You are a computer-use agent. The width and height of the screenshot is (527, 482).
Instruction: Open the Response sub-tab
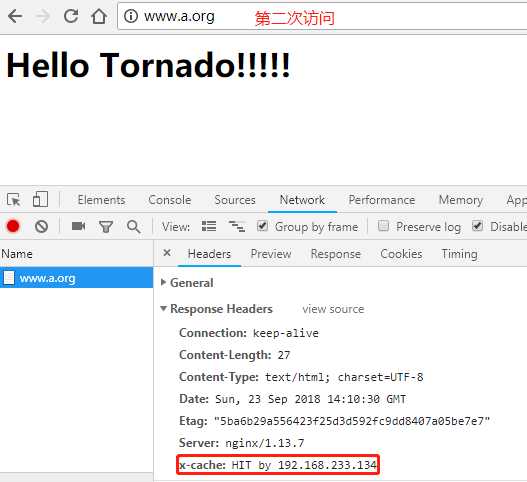point(335,254)
